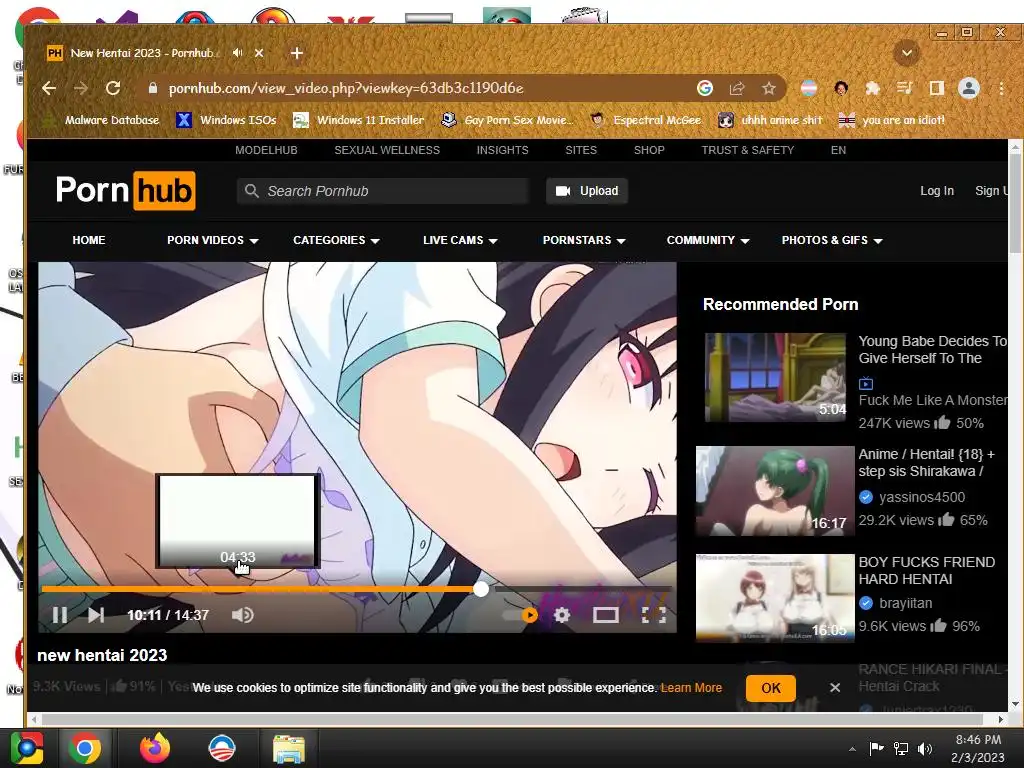Open the Windows 11 Installer bookmark
This screenshot has width=1024, height=768.
coord(359,120)
